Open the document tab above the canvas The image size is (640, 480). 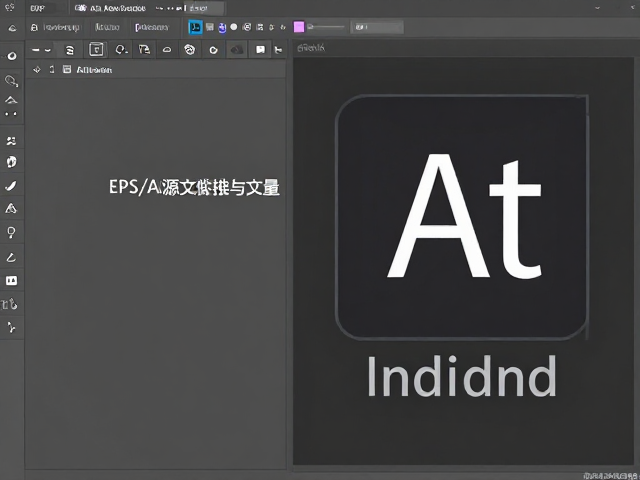click(311, 48)
